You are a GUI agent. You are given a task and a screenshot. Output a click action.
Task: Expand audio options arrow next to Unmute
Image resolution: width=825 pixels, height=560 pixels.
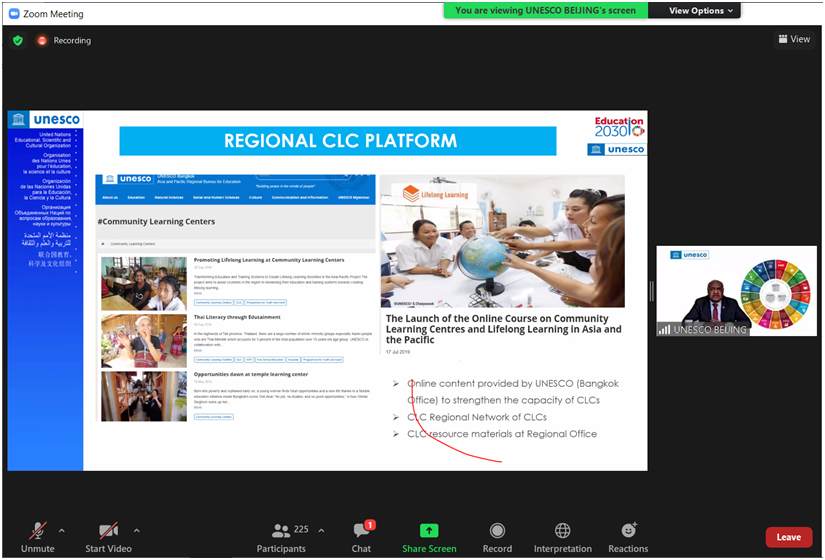coord(62,531)
